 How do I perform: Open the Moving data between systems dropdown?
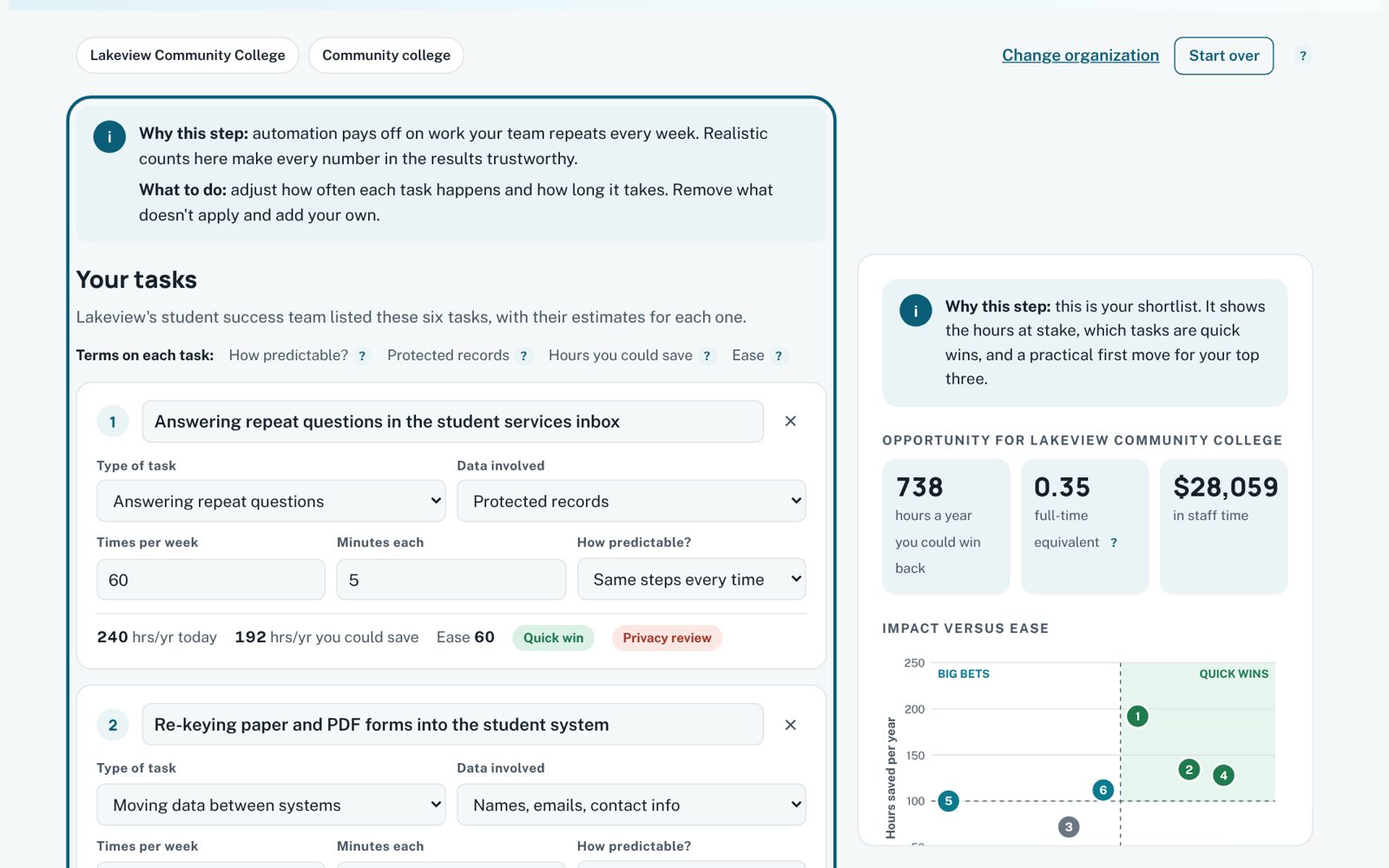[271, 805]
